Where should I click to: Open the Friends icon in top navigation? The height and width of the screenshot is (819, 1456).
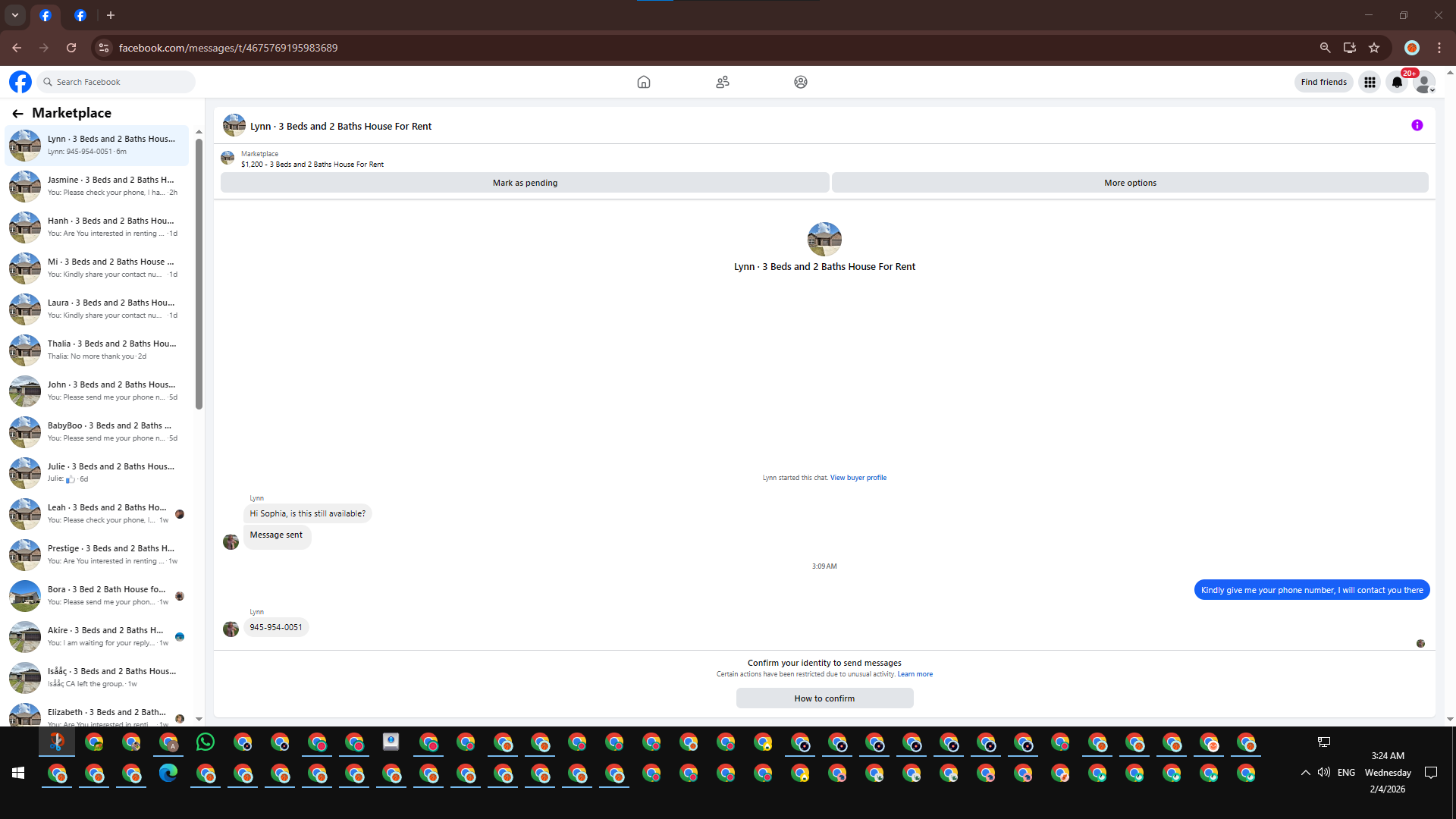(723, 82)
